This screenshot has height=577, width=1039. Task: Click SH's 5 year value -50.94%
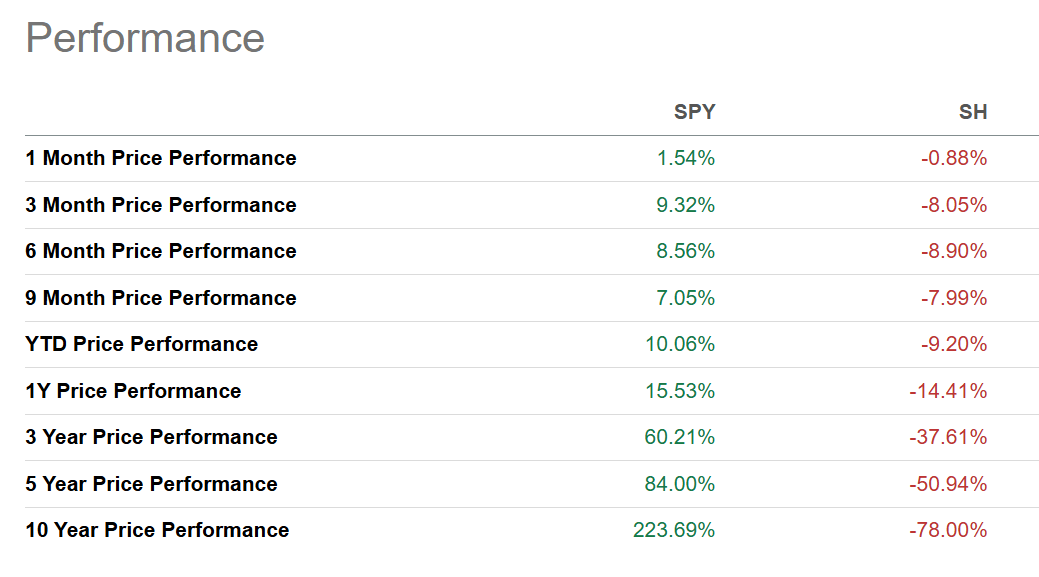pyautogui.click(x=948, y=484)
